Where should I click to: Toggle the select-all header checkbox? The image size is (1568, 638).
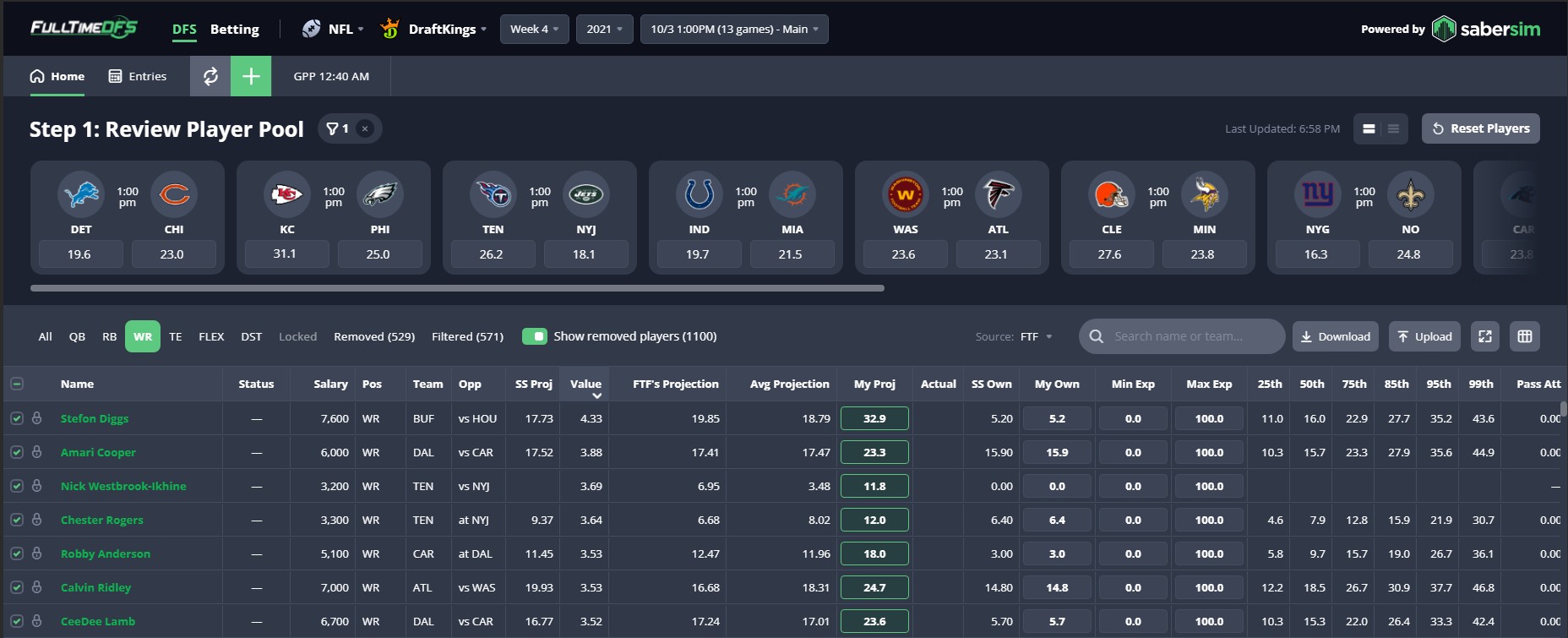click(16, 384)
